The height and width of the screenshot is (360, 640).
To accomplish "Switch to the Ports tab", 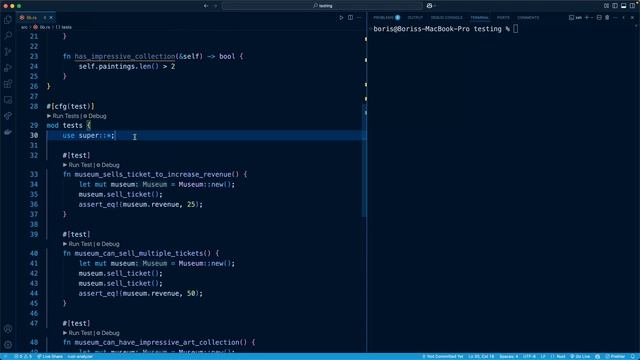I will tap(503, 18).
